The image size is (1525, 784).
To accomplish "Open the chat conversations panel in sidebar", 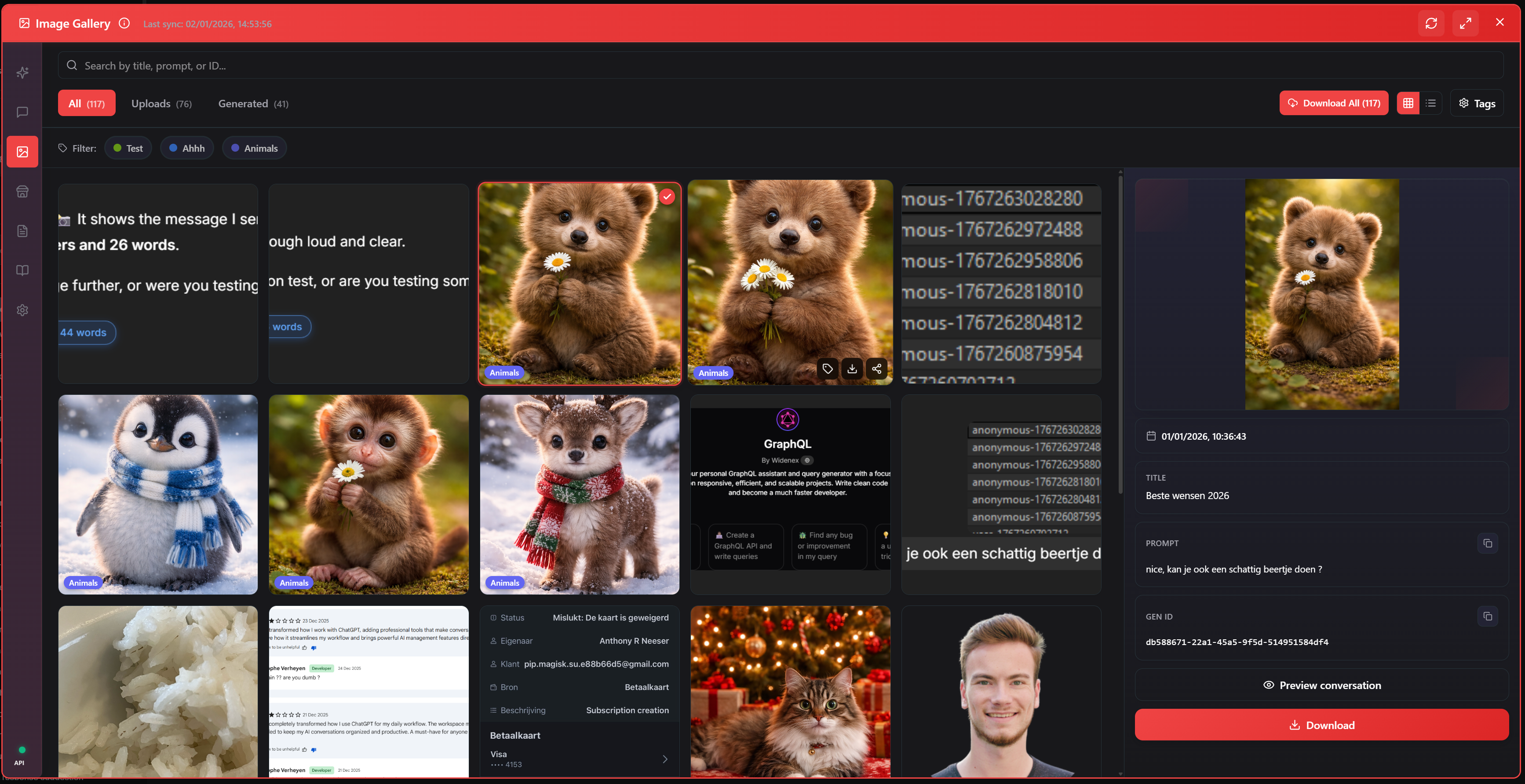I will point(22,112).
